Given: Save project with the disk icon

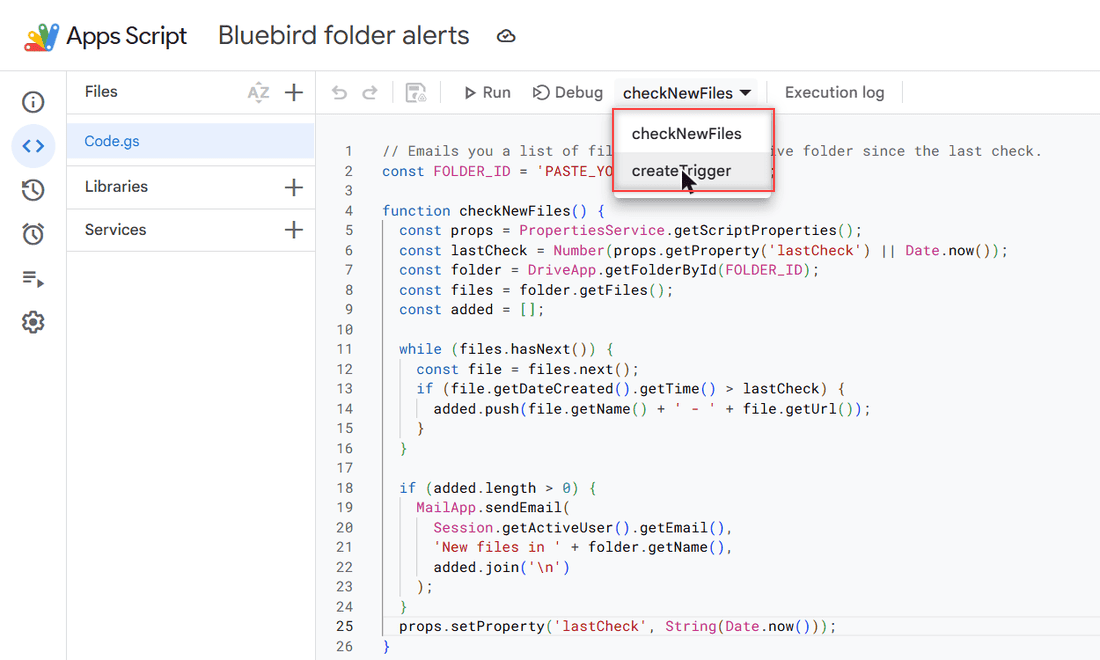Looking at the screenshot, I should pyautogui.click(x=416, y=93).
